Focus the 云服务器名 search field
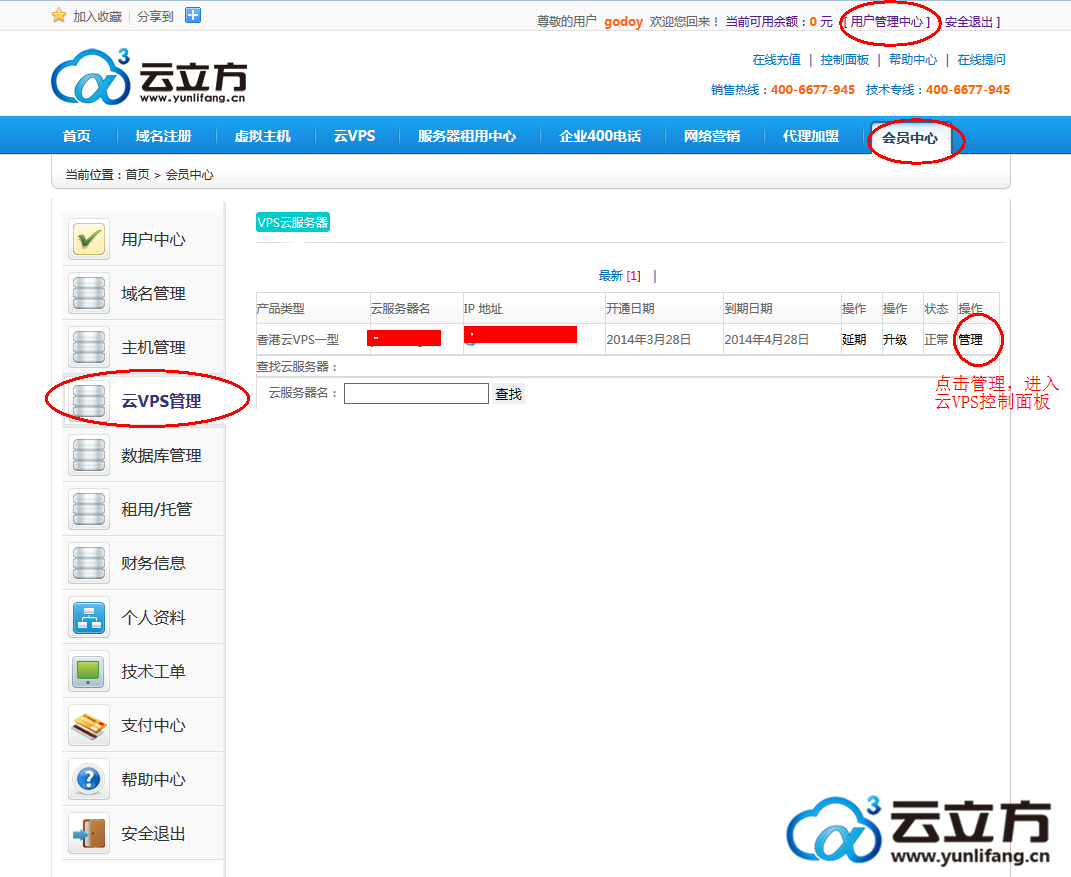1071x877 pixels. click(x=416, y=393)
